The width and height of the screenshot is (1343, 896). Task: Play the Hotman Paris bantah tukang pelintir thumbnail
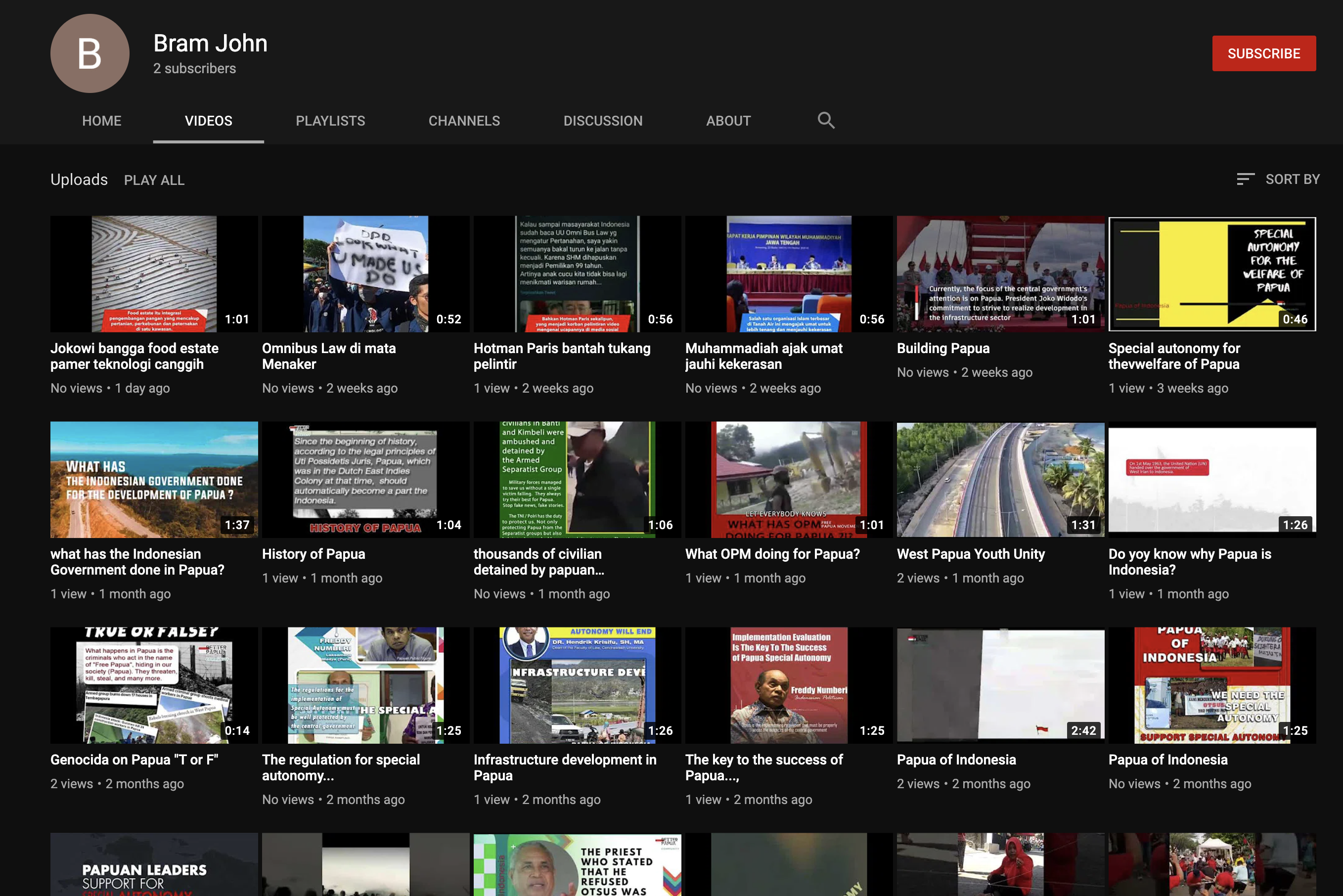pyautogui.click(x=578, y=274)
